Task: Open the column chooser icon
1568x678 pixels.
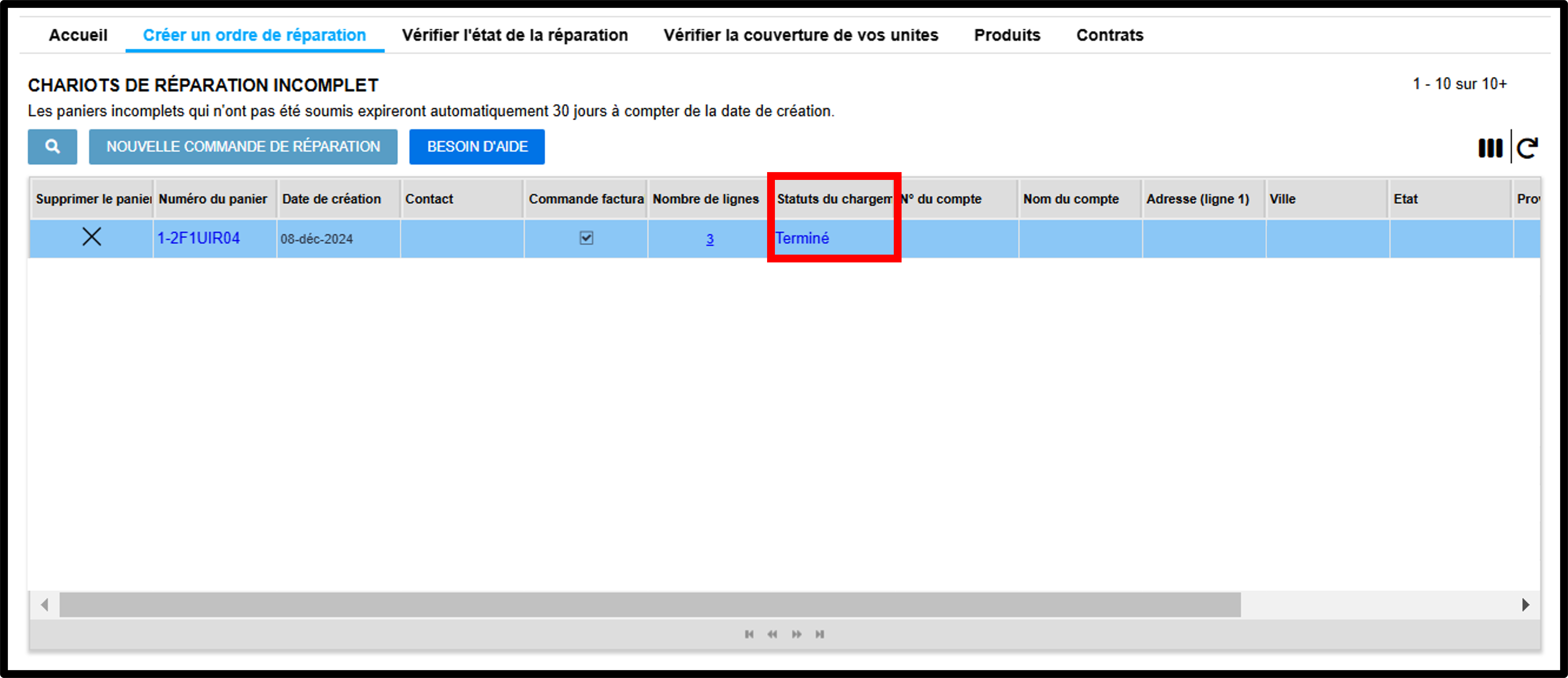Action: tap(1490, 148)
